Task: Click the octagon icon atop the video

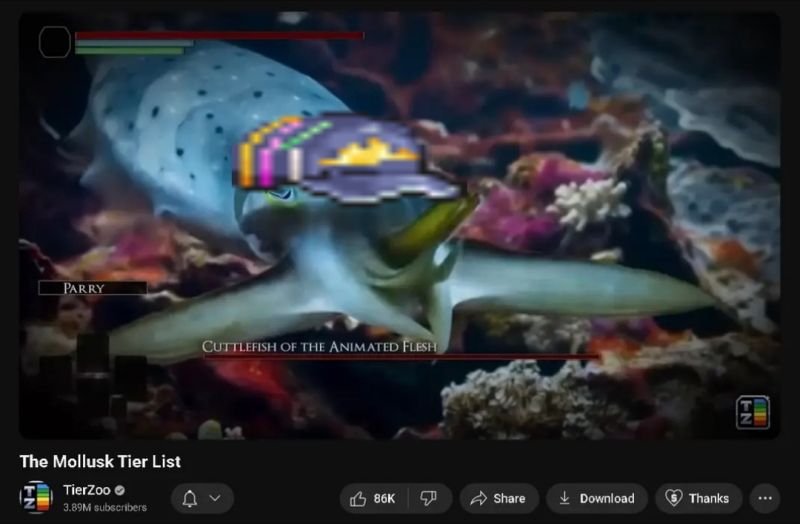Action: click(x=55, y=41)
